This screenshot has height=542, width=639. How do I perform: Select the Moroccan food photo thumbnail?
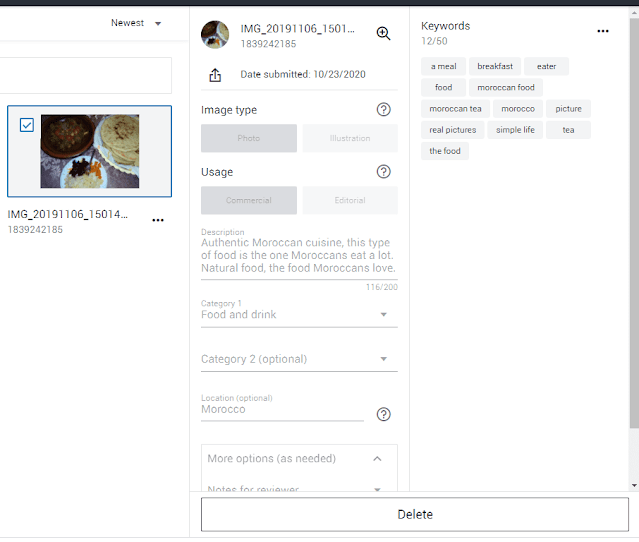click(90, 151)
